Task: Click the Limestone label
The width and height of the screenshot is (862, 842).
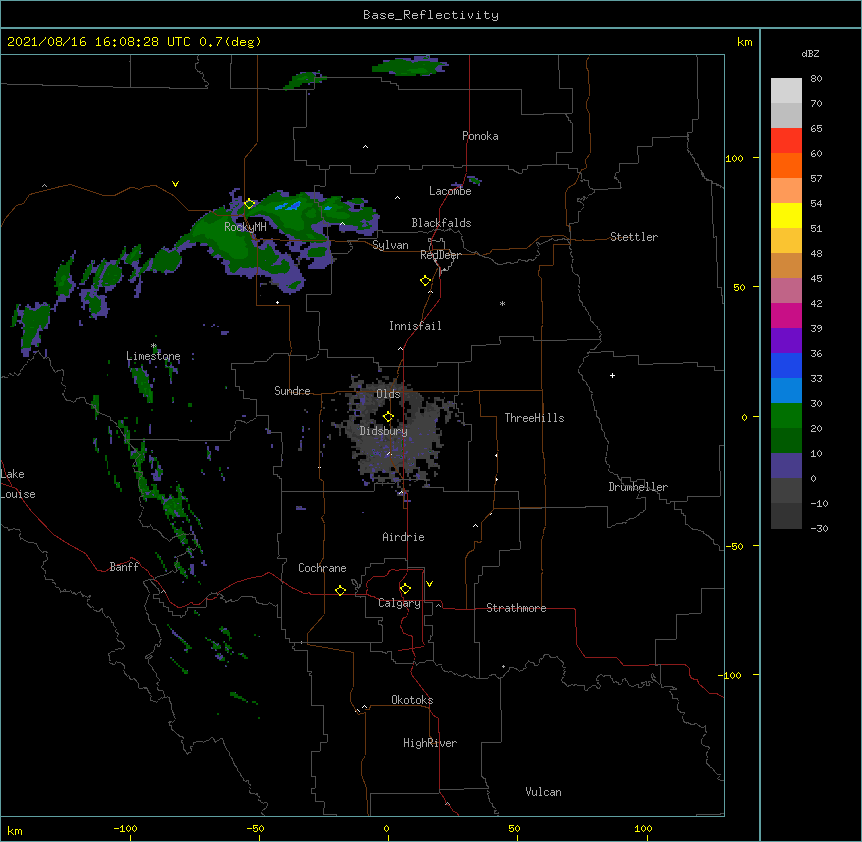Action: [153, 356]
